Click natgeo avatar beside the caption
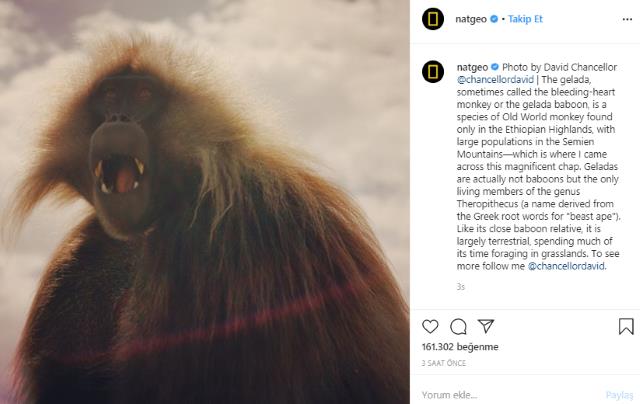This screenshot has width=640, height=404. (431, 70)
